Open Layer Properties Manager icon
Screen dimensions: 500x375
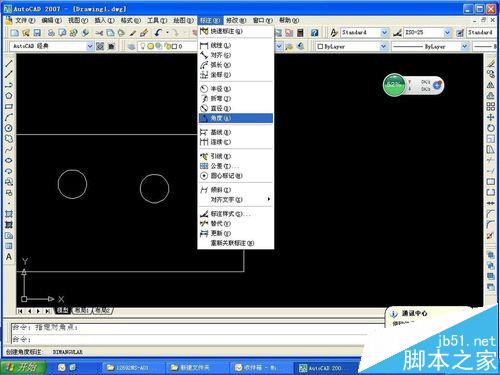pyautogui.click(x=131, y=46)
